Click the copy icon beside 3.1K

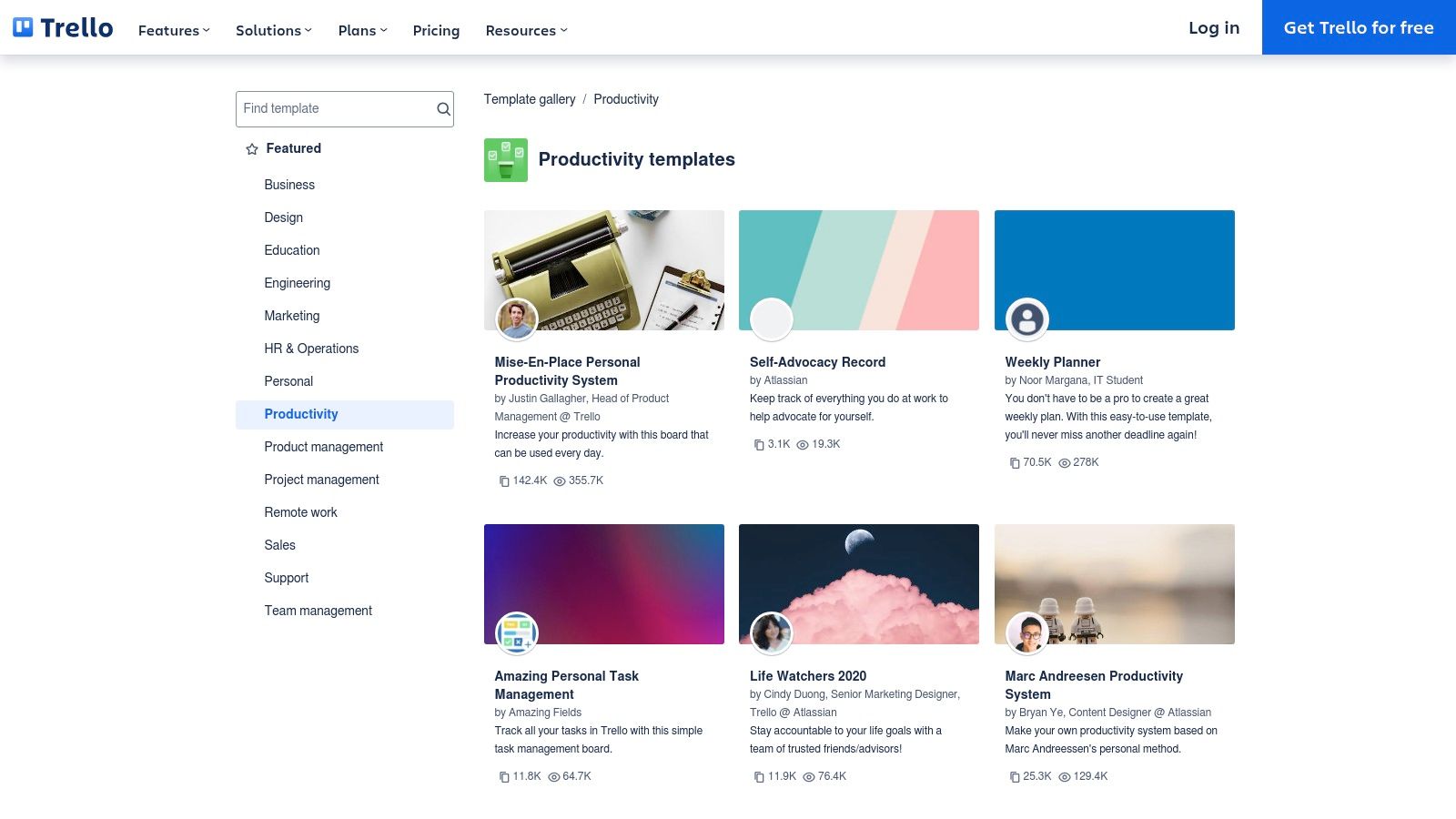(x=759, y=445)
